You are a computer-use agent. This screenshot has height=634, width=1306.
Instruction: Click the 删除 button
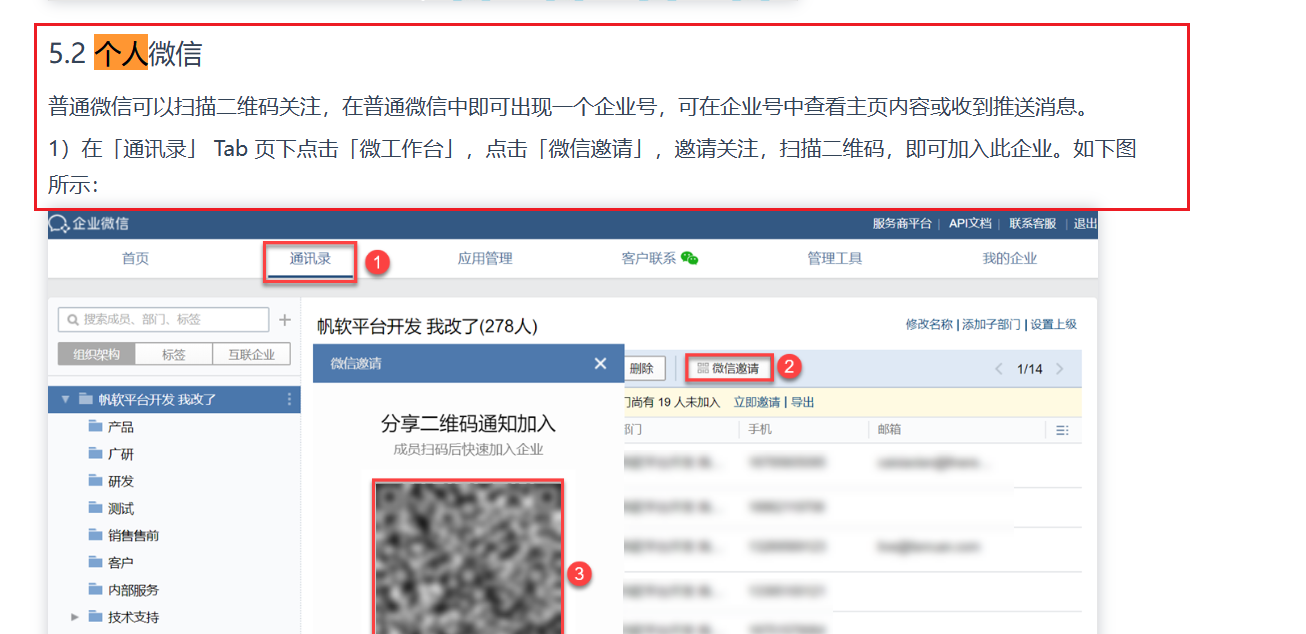[642, 368]
